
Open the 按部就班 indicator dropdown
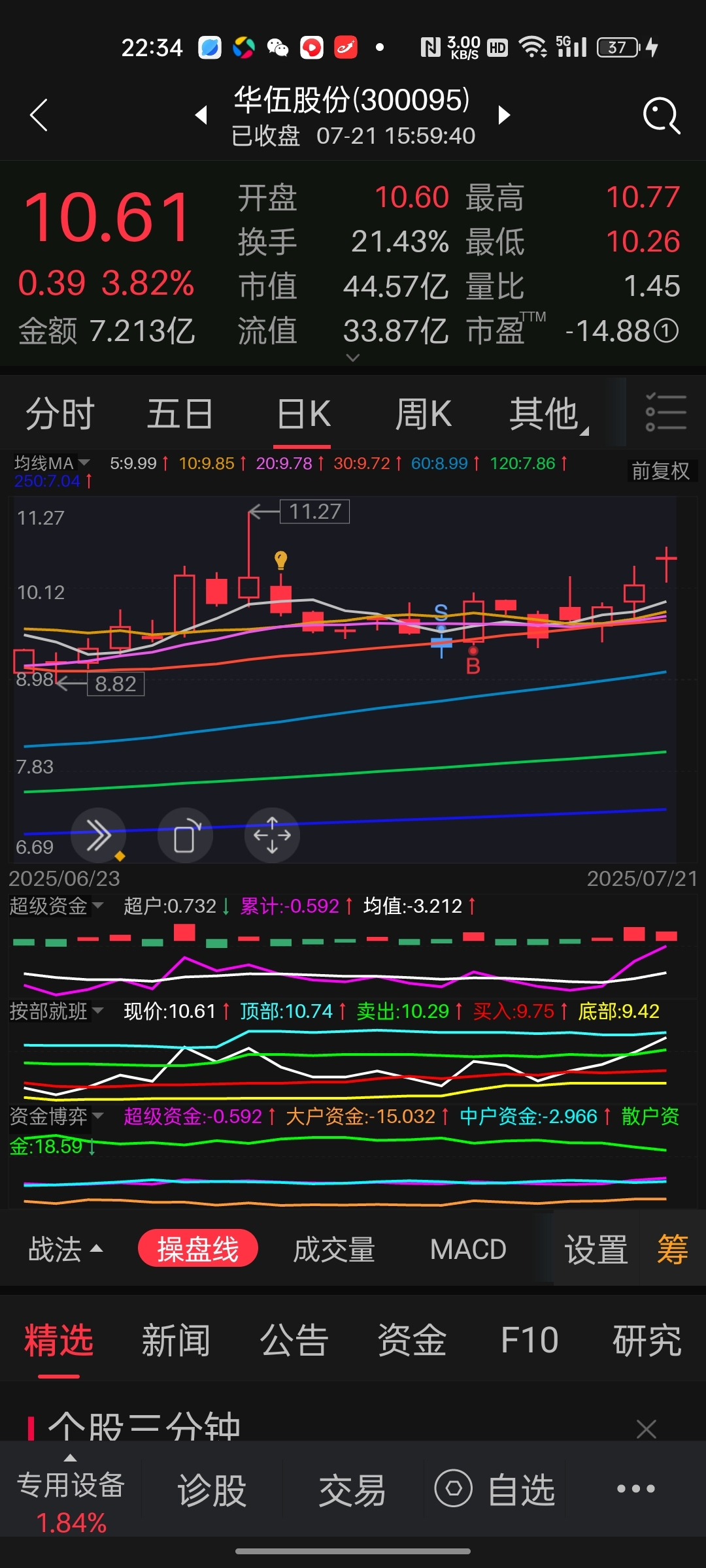(x=56, y=1011)
